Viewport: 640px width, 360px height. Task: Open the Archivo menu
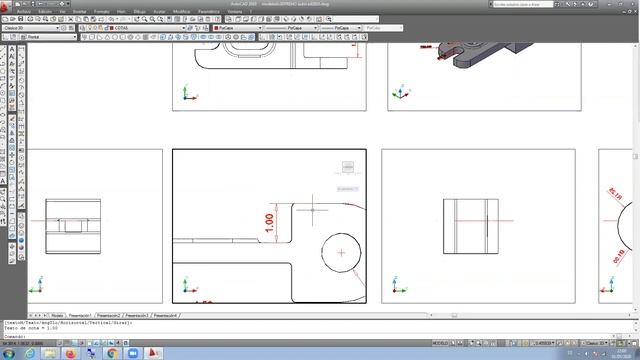tap(24, 12)
